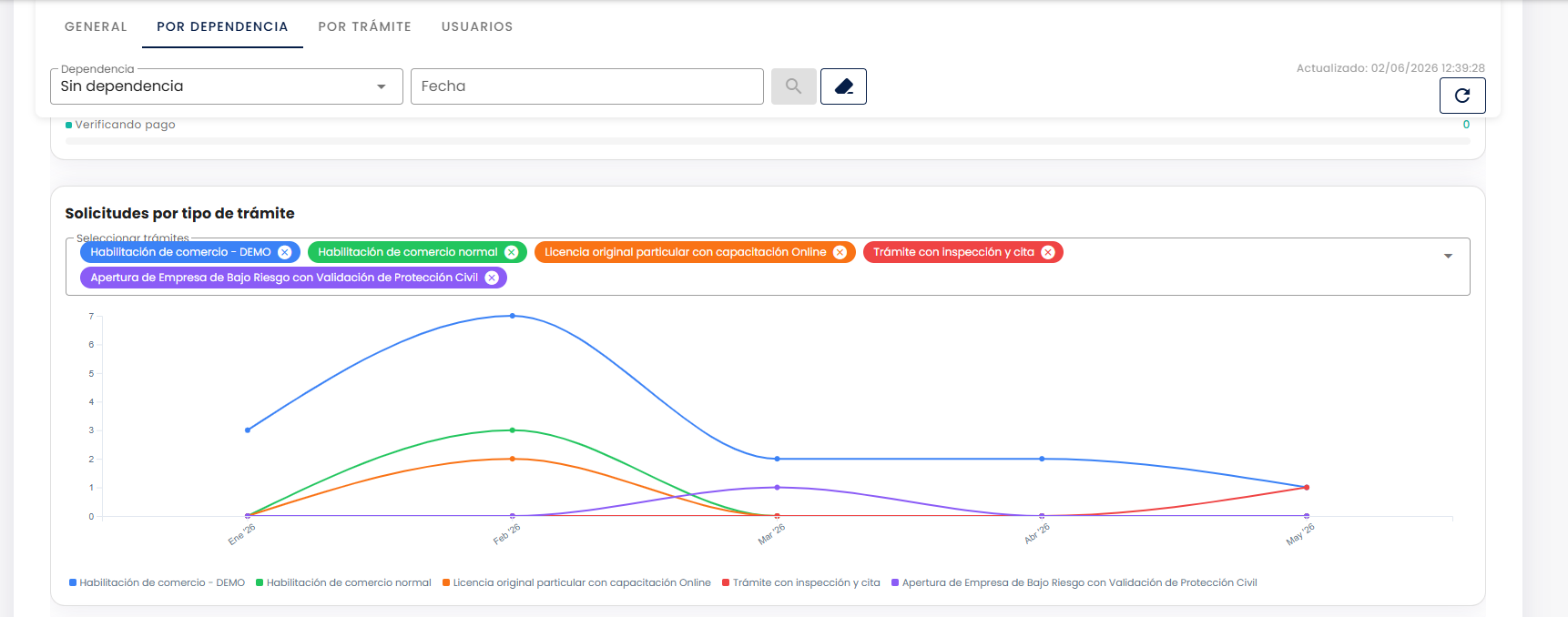This screenshot has height=617, width=1568.
Task: Select the Por Dependencia tab
Action: (x=222, y=26)
